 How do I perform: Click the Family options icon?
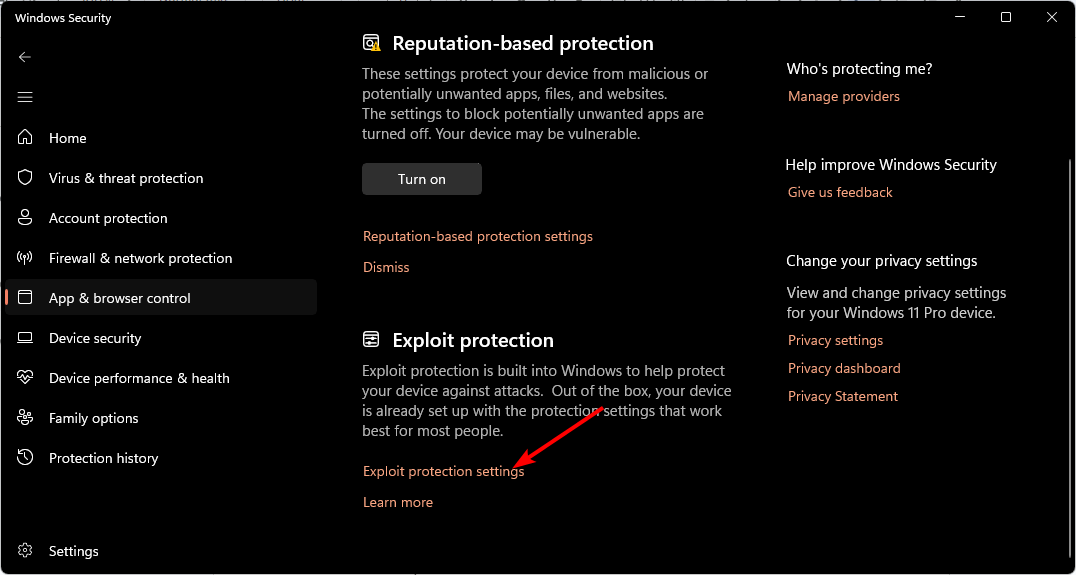pos(26,418)
